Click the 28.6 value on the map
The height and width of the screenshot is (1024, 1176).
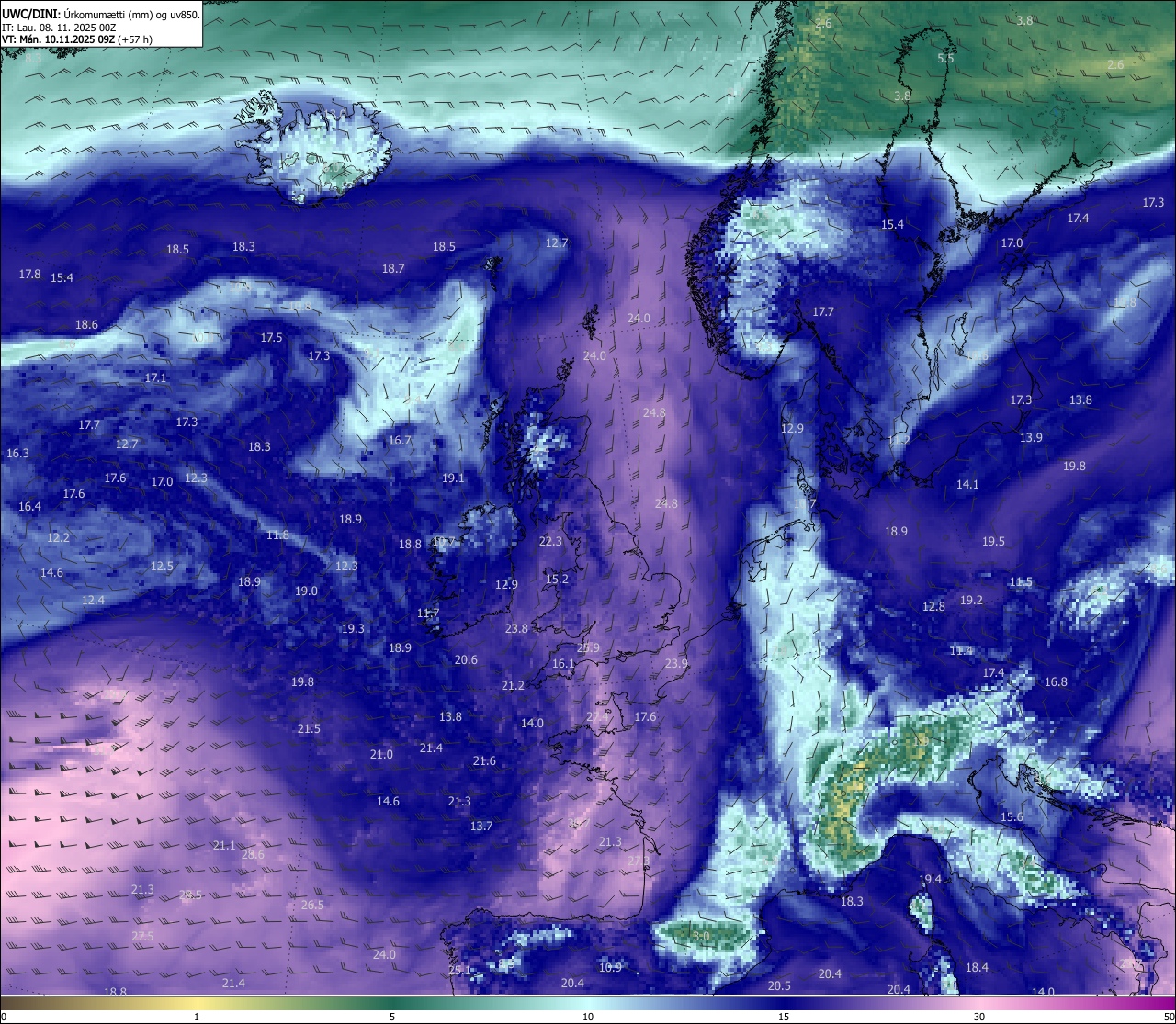[253, 855]
